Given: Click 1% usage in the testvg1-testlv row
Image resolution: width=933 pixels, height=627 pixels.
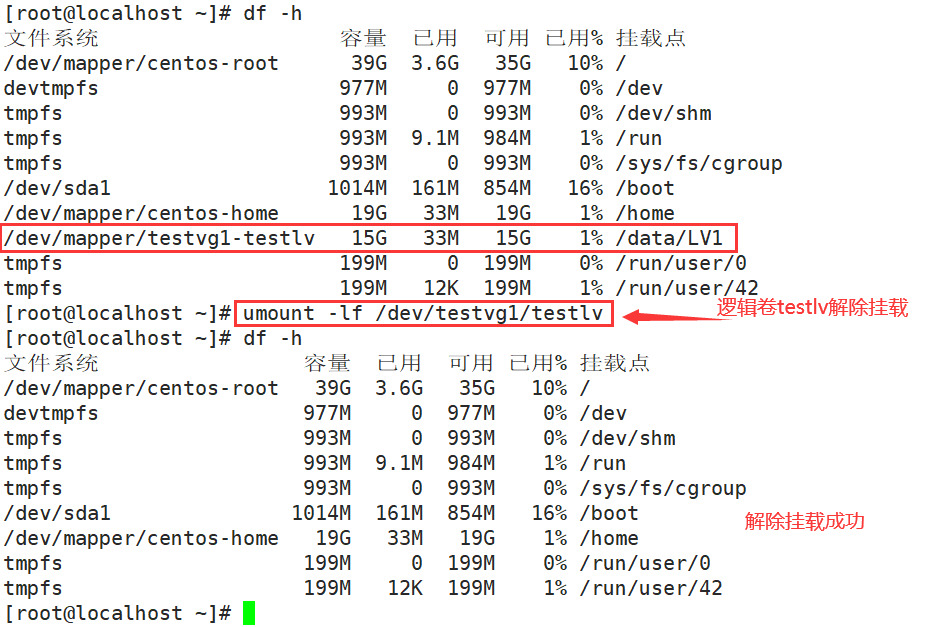Looking at the screenshot, I should pyautogui.click(x=591, y=239).
